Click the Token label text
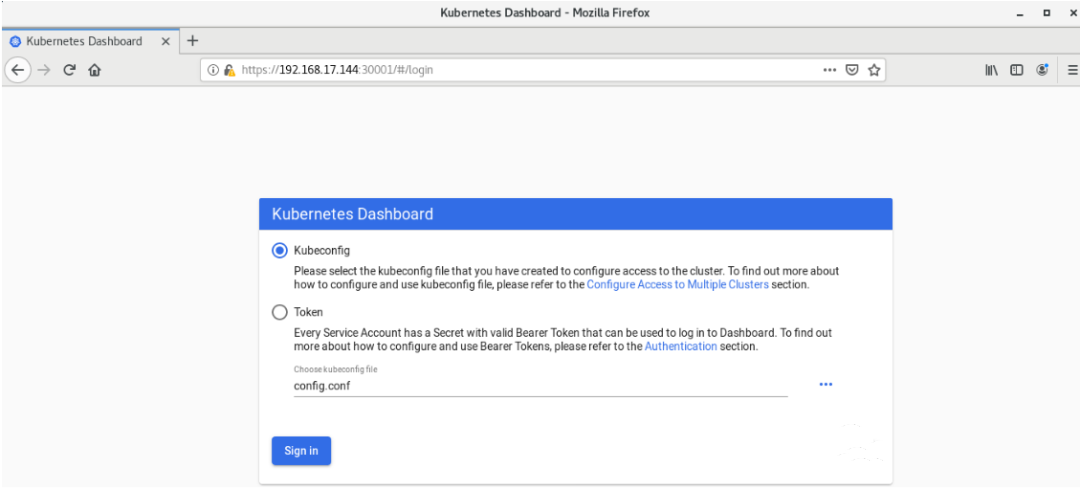The width and height of the screenshot is (1080, 491). (x=309, y=312)
